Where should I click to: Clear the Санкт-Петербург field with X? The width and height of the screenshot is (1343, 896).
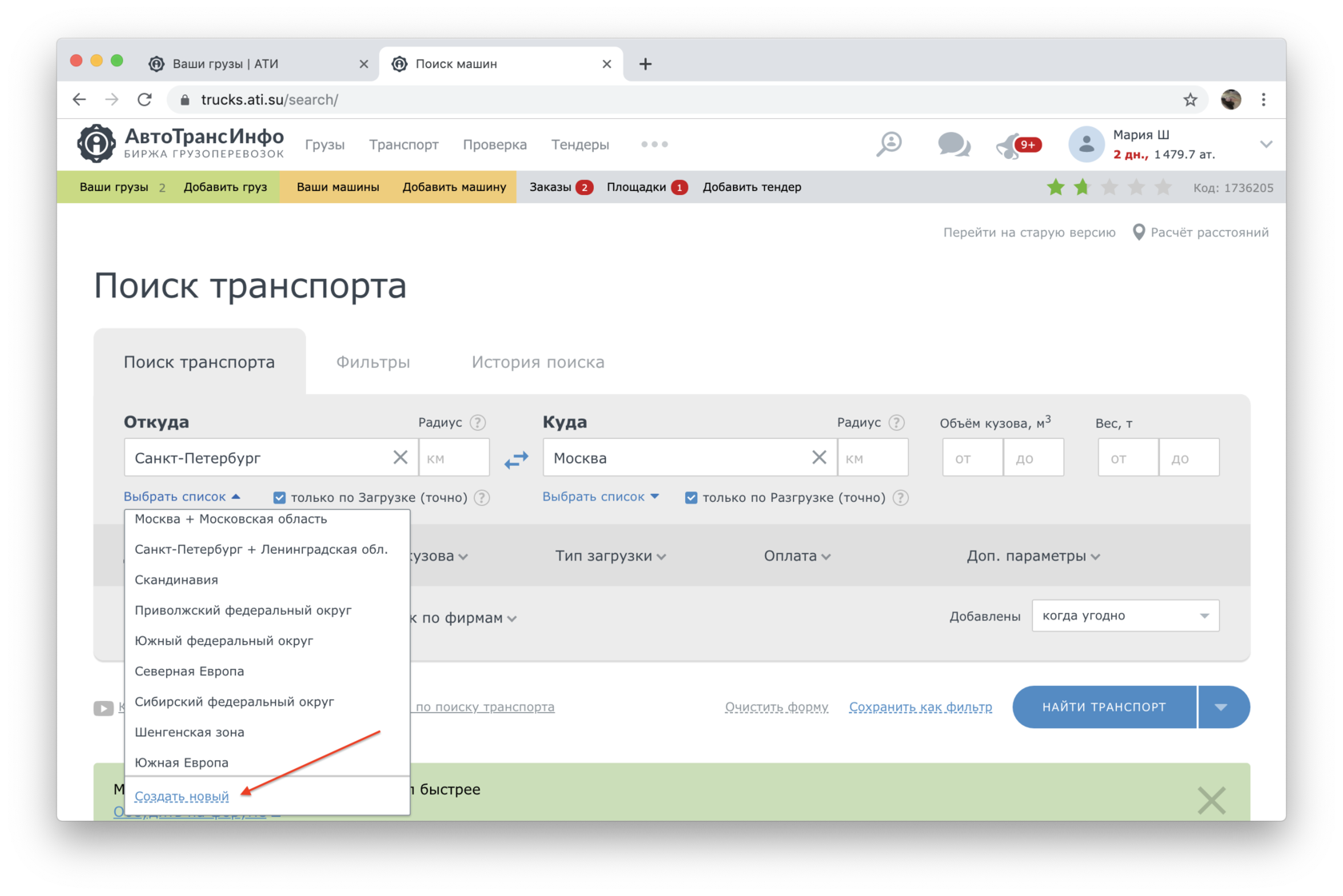coord(401,457)
